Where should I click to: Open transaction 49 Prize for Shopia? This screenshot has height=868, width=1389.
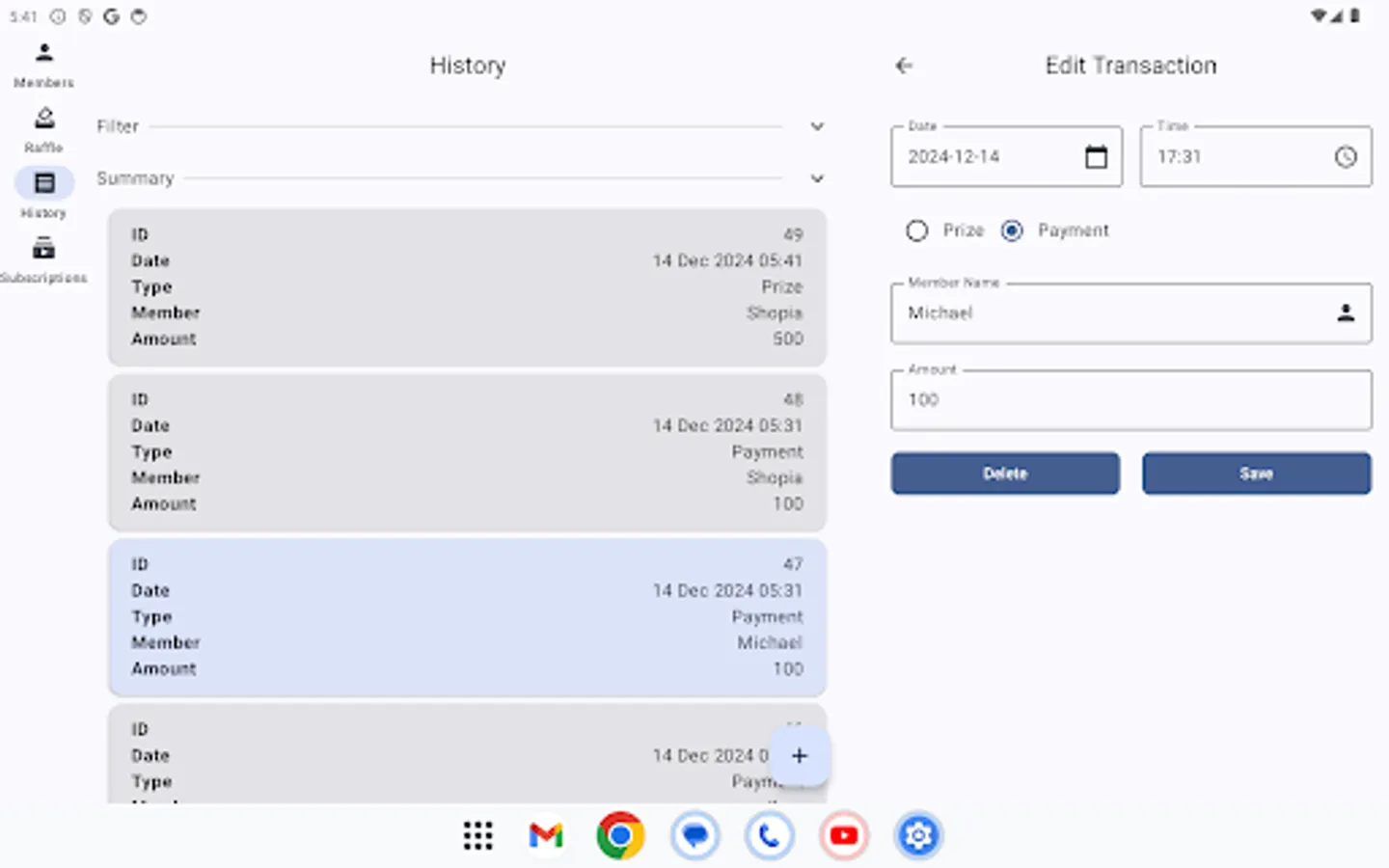467,287
